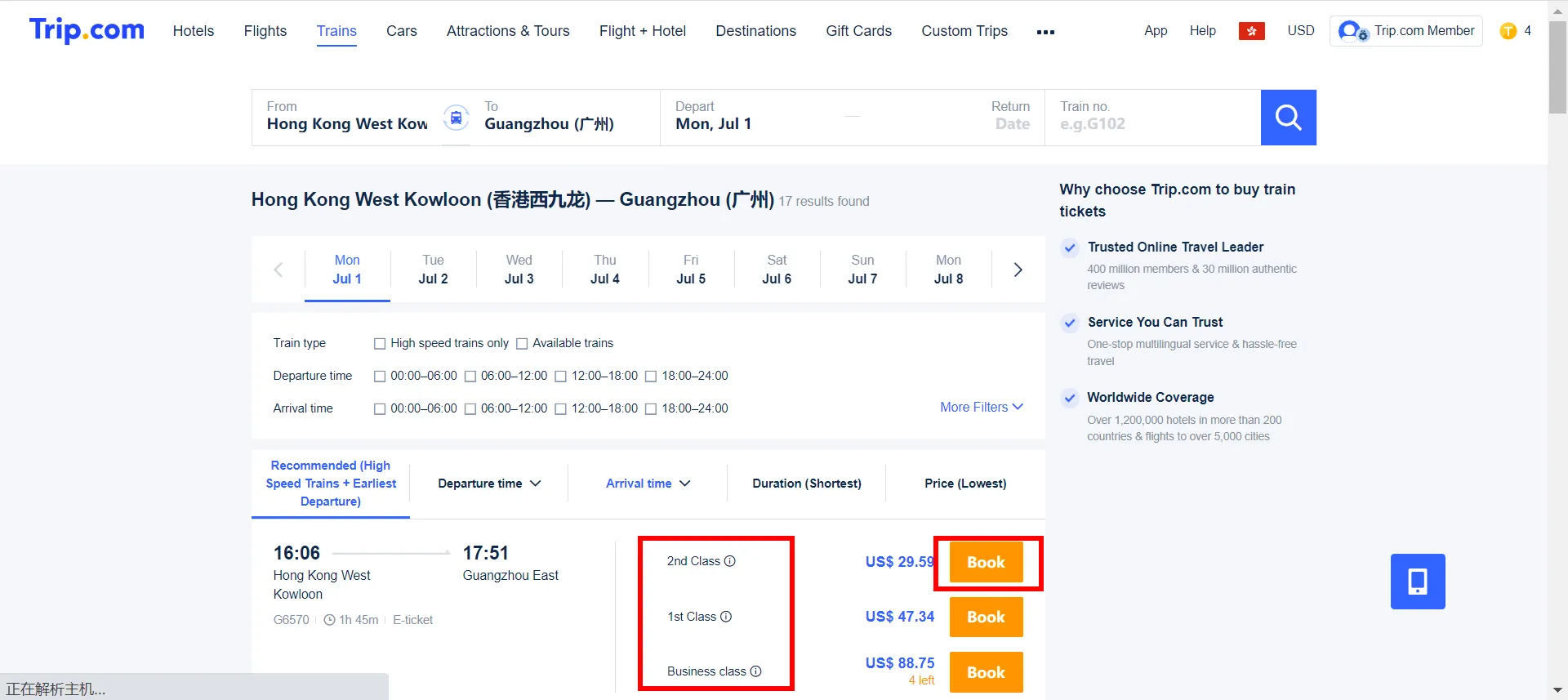Check Arrival time 06:00–12:00

[470, 409]
